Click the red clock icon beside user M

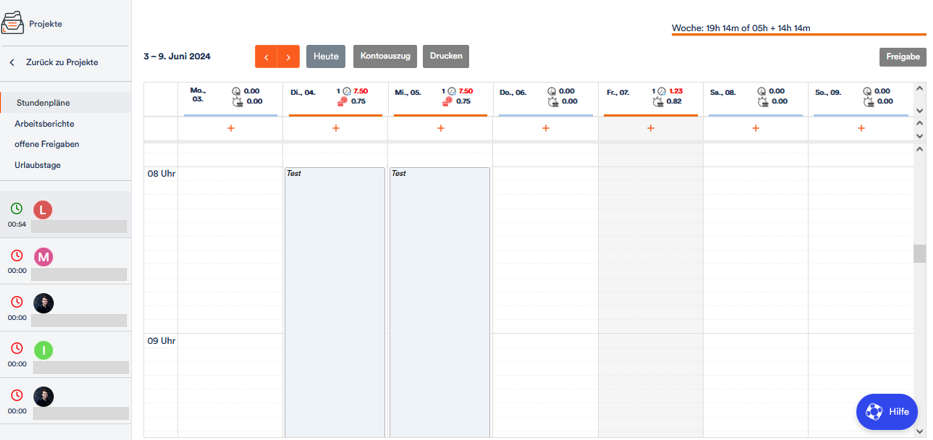tap(17, 255)
